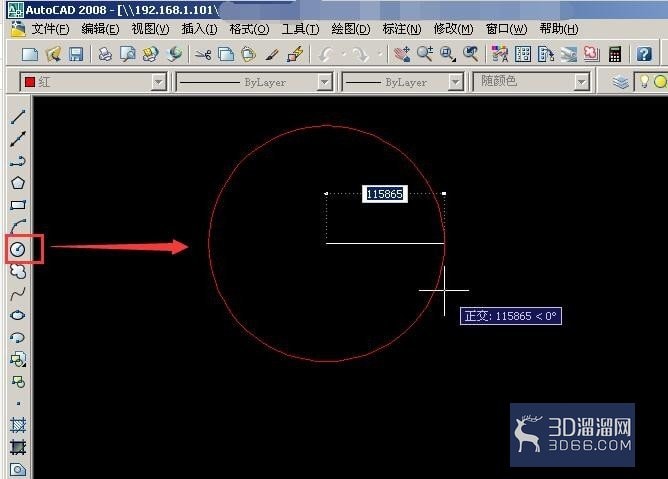Select the Line draw tool
The width and height of the screenshot is (668, 479).
[x=18, y=116]
